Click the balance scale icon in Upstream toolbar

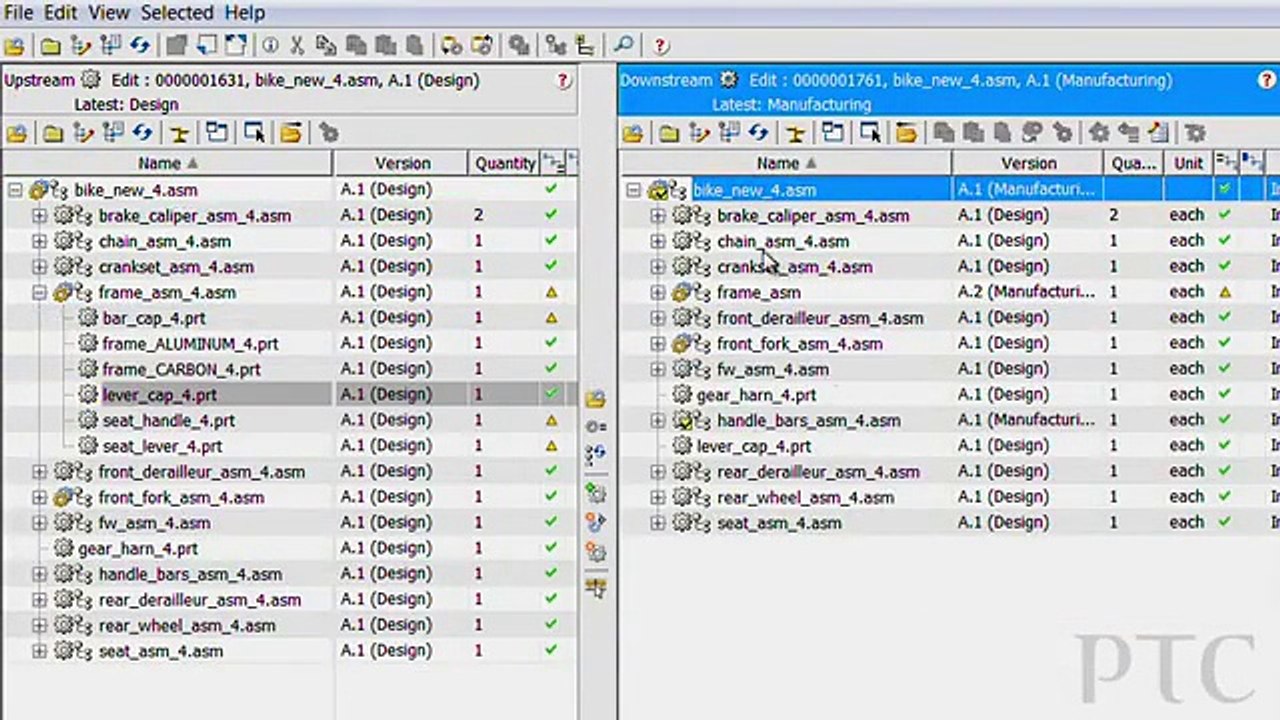tap(179, 133)
